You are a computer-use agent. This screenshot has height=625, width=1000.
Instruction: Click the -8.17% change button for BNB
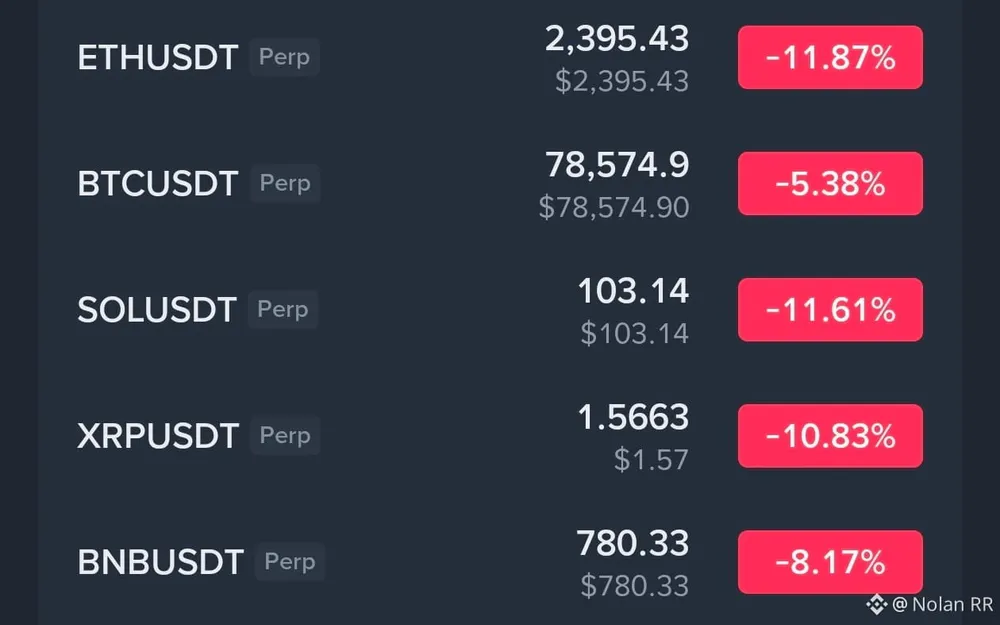coord(830,562)
